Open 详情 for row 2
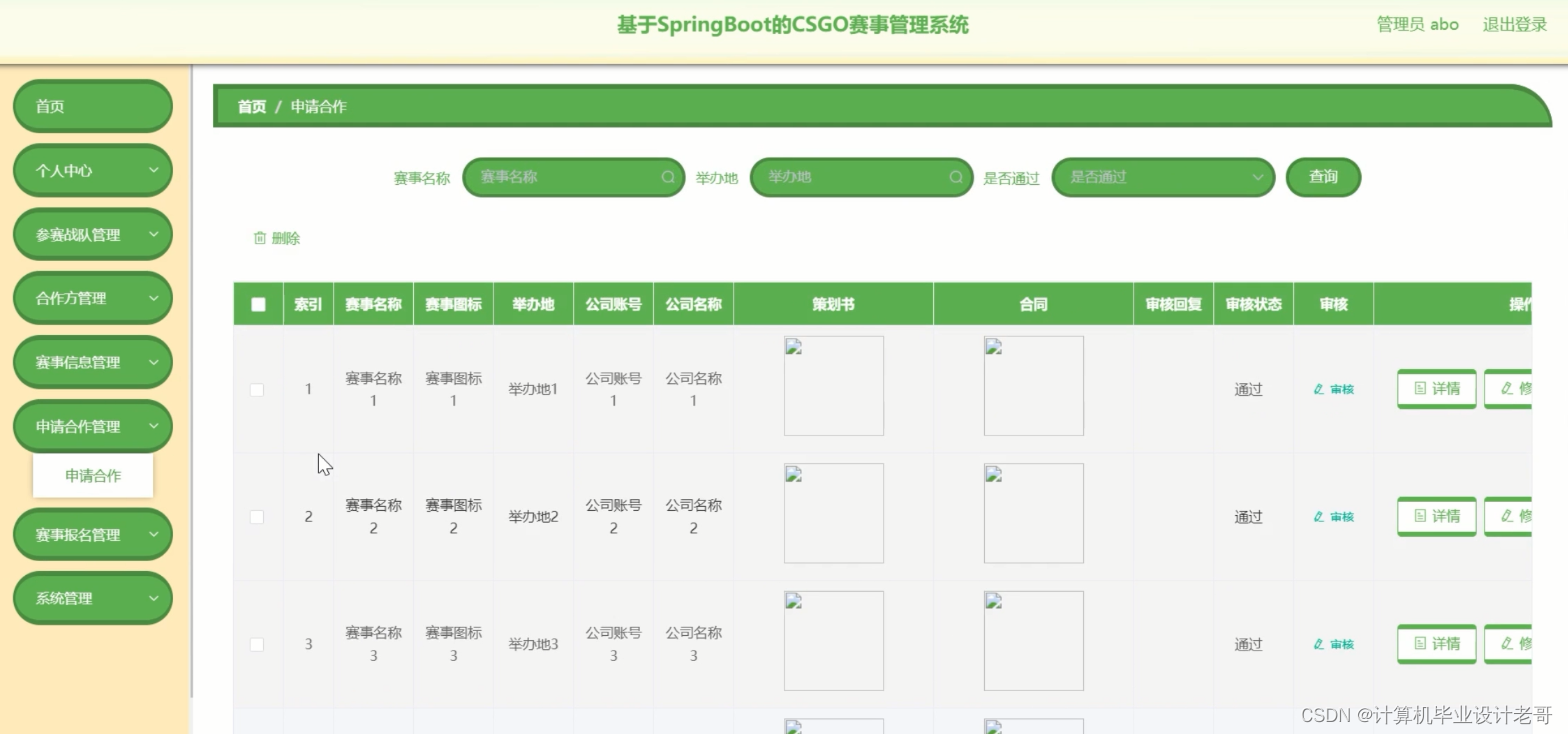This screenshot has height=734, width=1568. coord(1437,517)
